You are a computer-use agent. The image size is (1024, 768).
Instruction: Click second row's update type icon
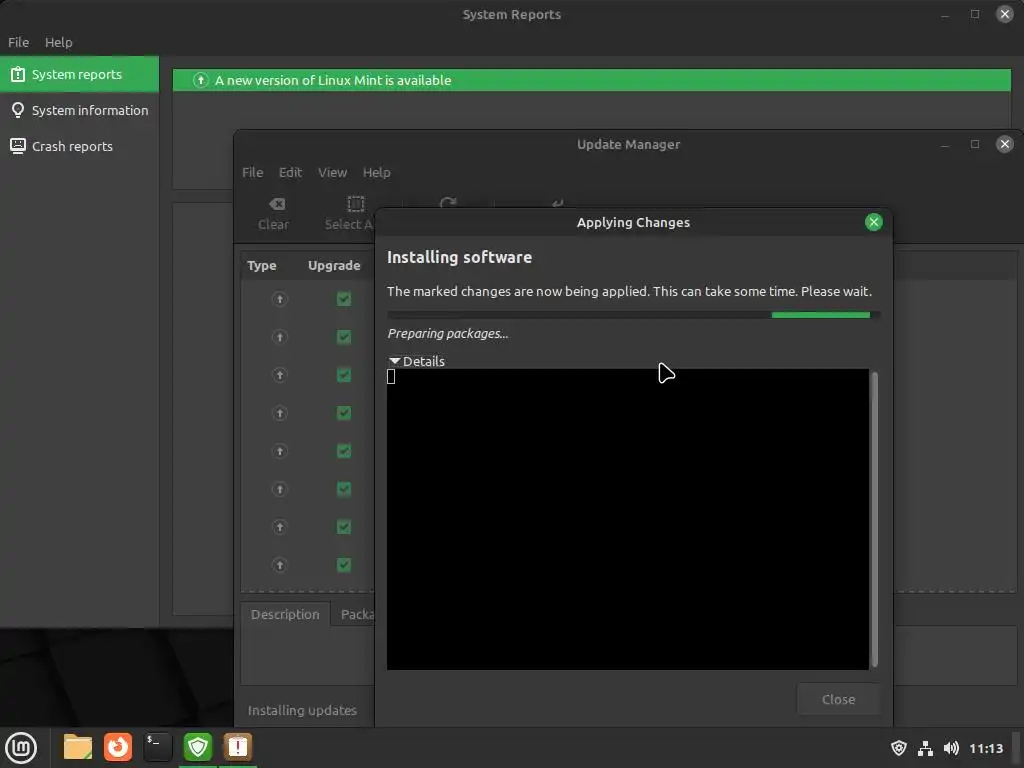280,337
